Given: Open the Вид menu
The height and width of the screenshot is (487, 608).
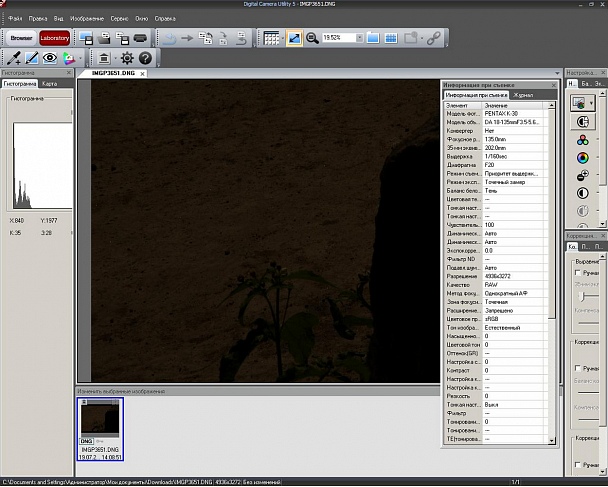Looking at the screenshot, I should coord(59,18).
